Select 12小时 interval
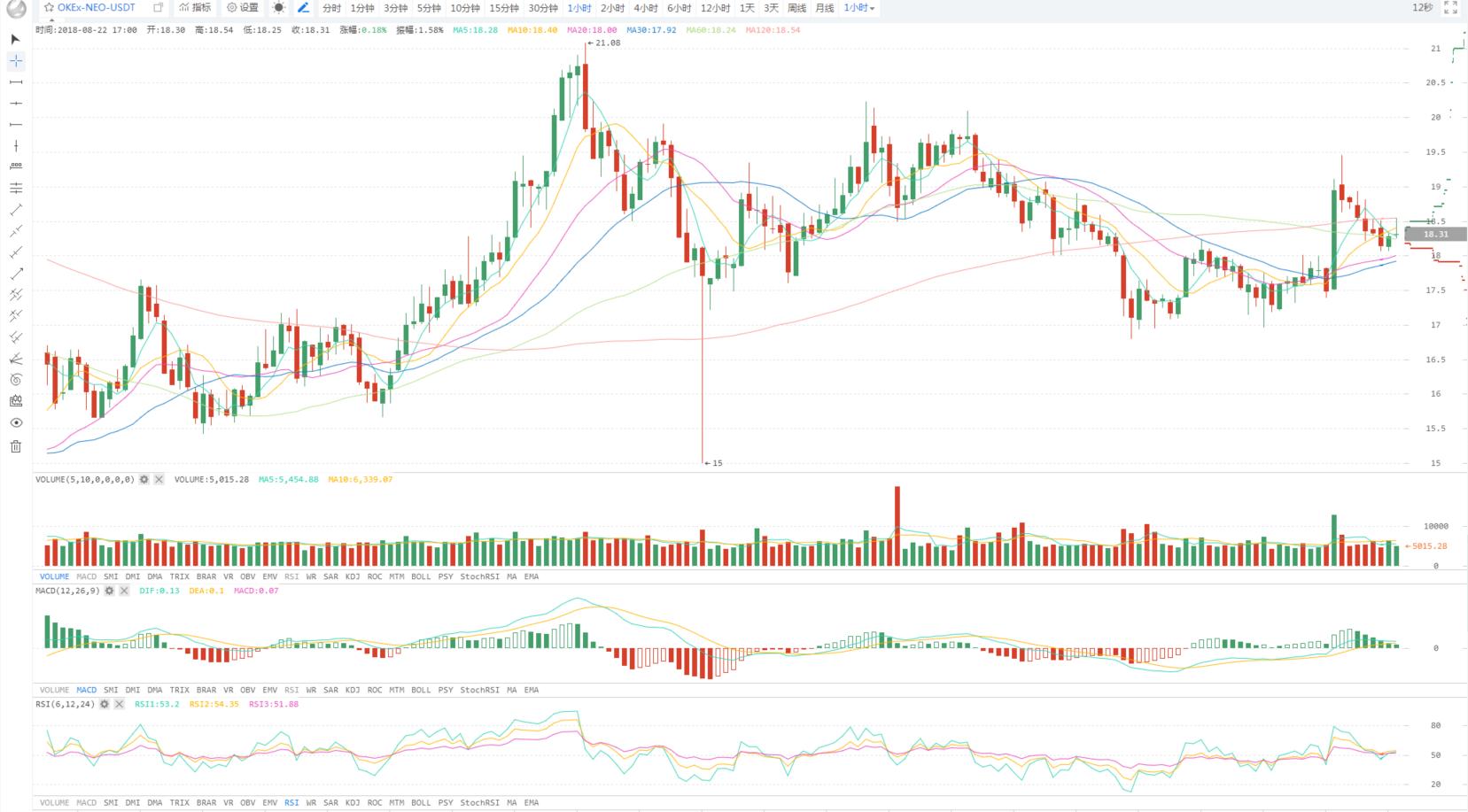Image resolution: width=1468 pixels, height=812 pixels. 716,8
